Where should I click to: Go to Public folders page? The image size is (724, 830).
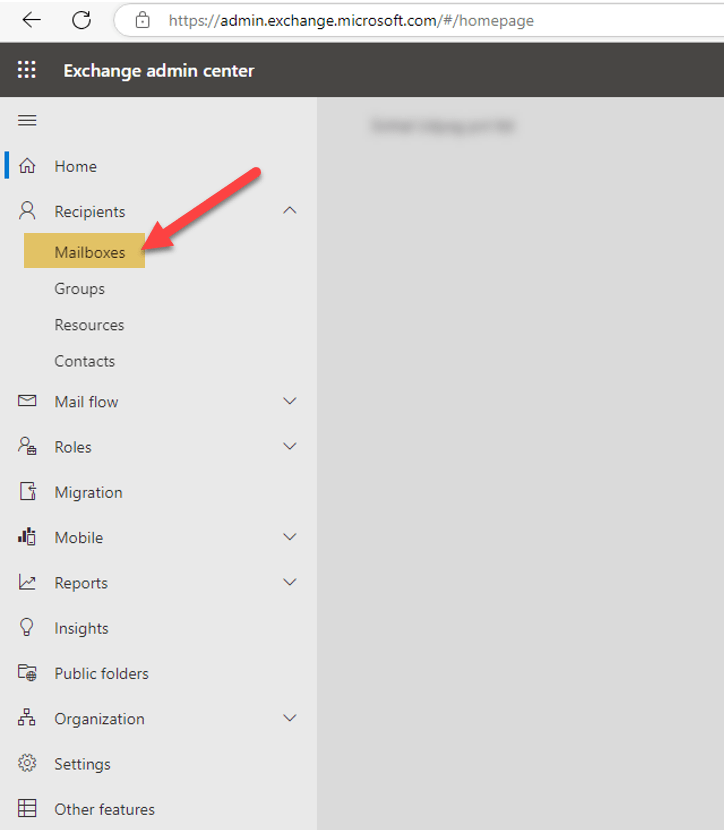[x=101, y=673]
